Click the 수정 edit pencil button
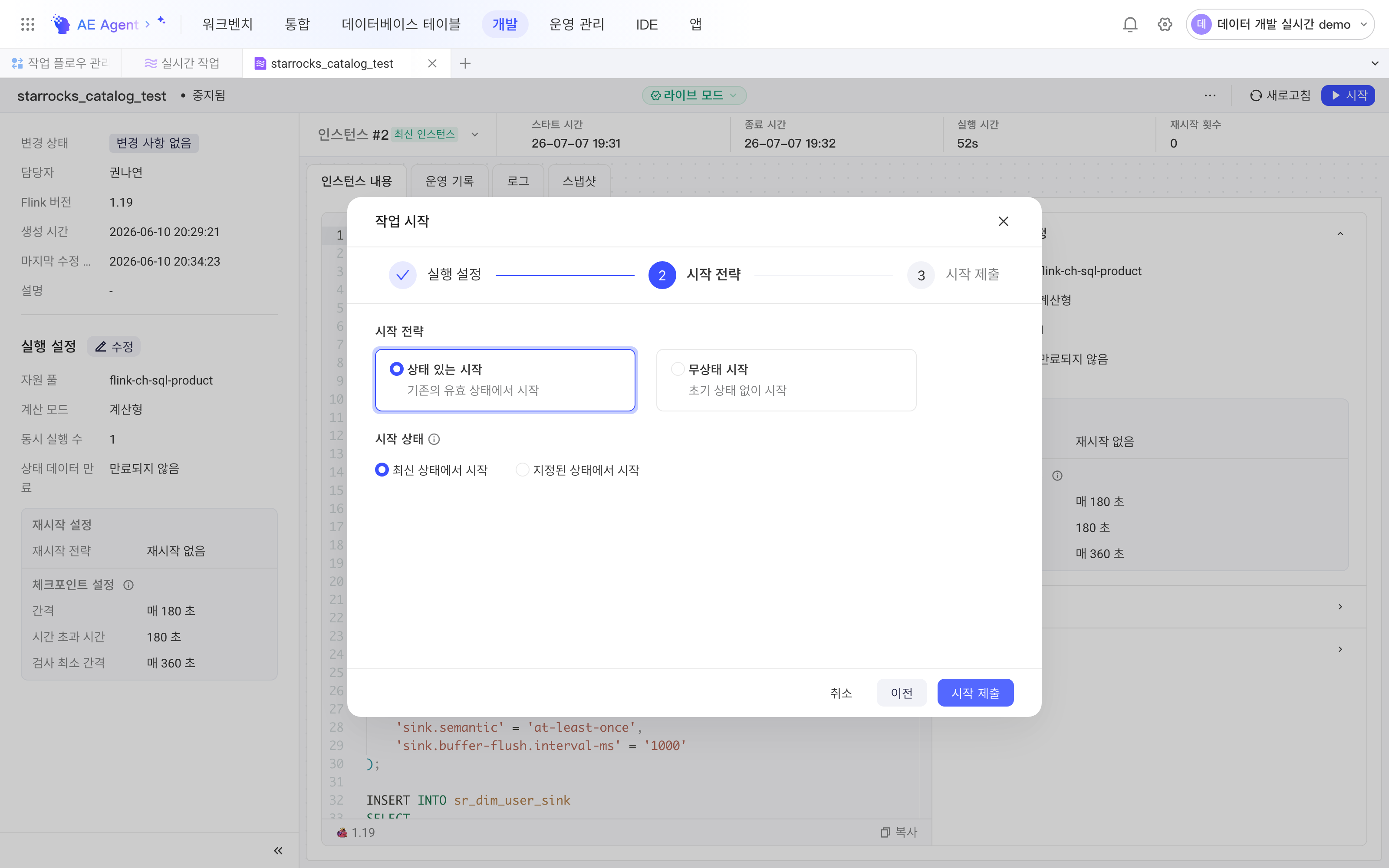Screen dimensions: 1389x868 click(x=114, y=346)
